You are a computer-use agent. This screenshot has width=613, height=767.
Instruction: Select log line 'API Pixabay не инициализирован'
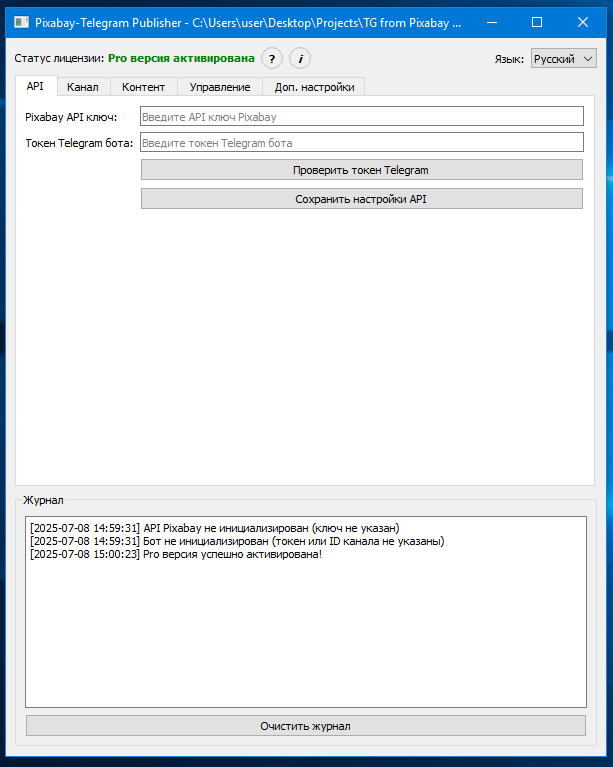pyautogui.click(x=214, y=528)
